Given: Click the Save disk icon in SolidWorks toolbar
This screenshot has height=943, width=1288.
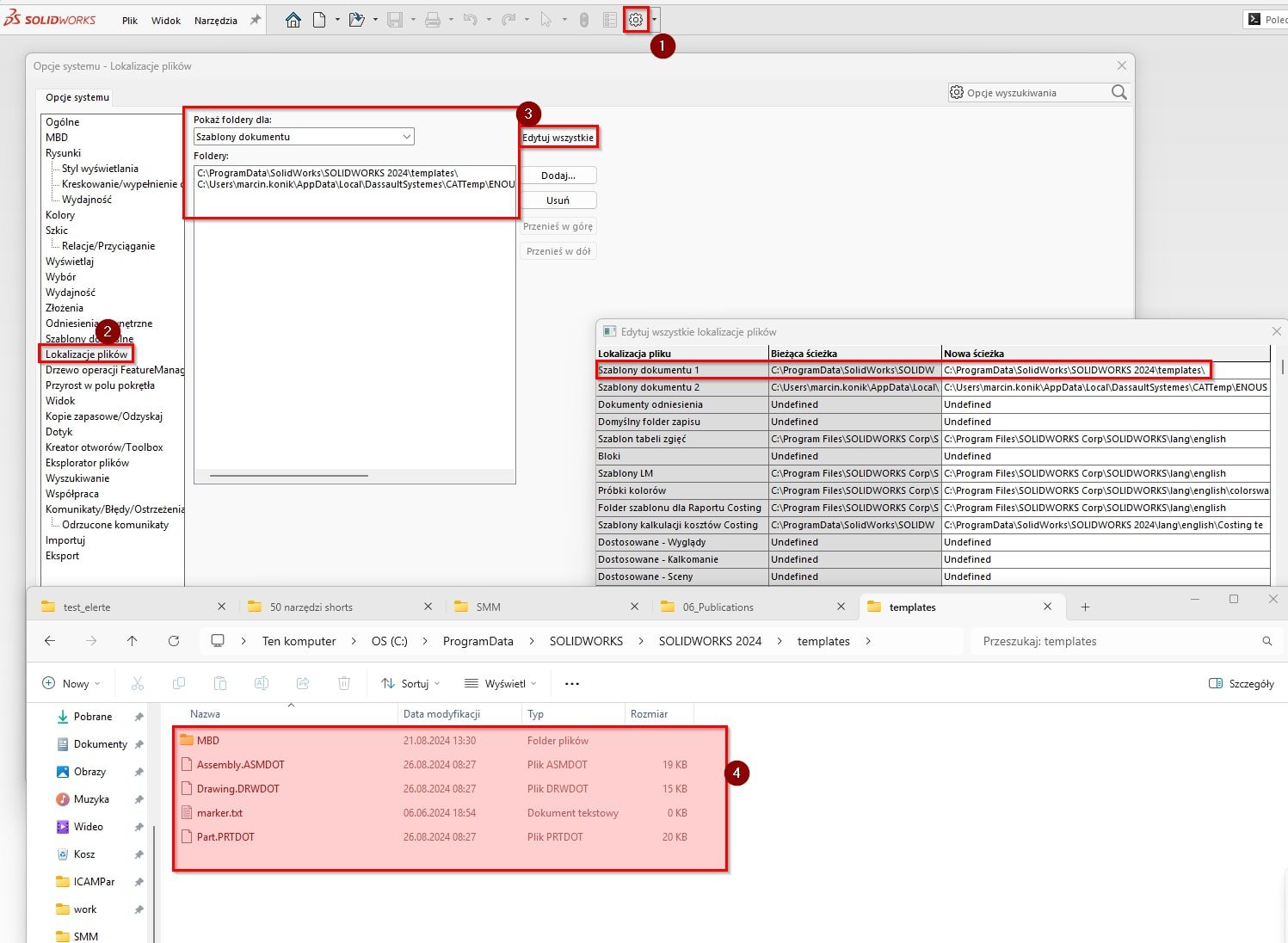Looking at the screenshot, I should pyautogui.click(x=395, y=20).
